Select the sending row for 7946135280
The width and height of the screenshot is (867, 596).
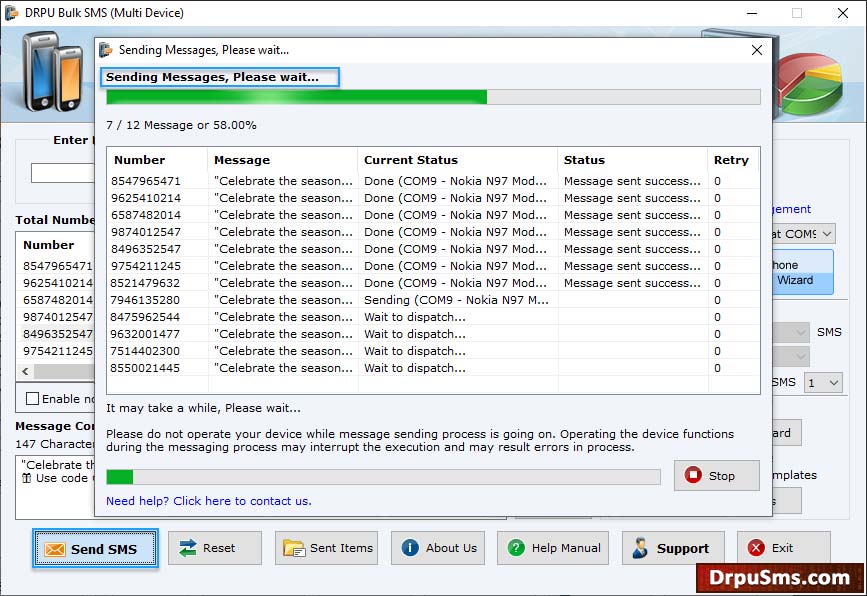(434, 300)
